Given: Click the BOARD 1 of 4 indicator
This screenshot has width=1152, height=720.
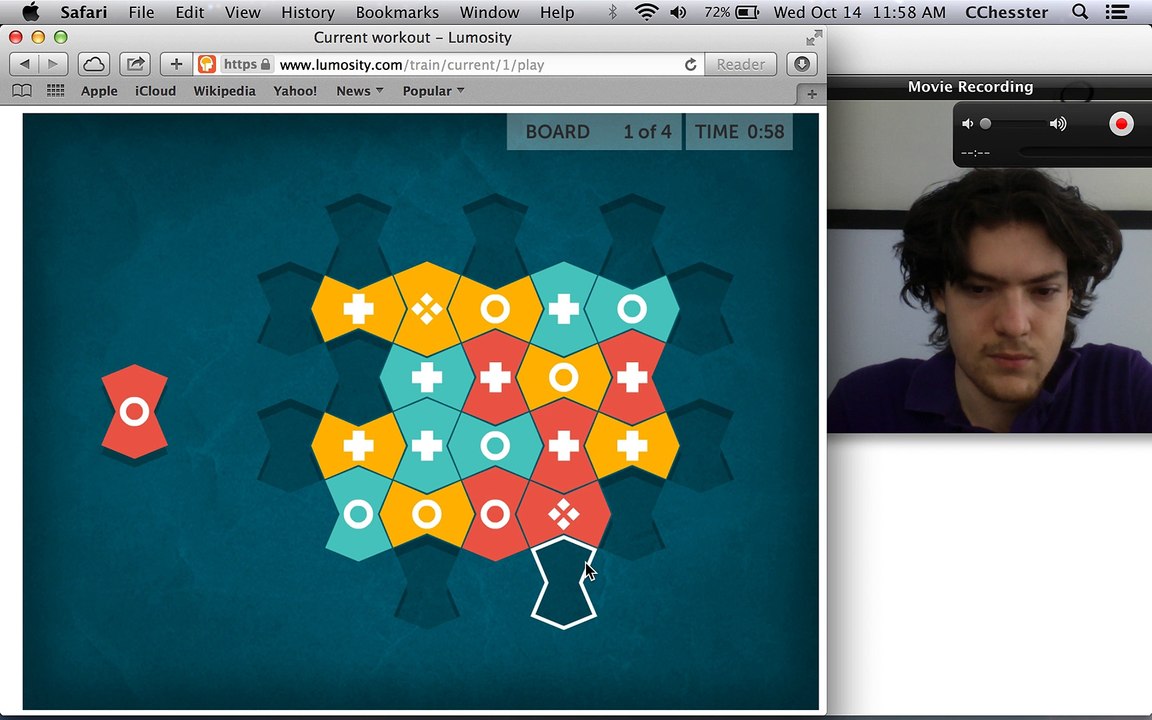Looking at the screenshot, I should (594, 132).
